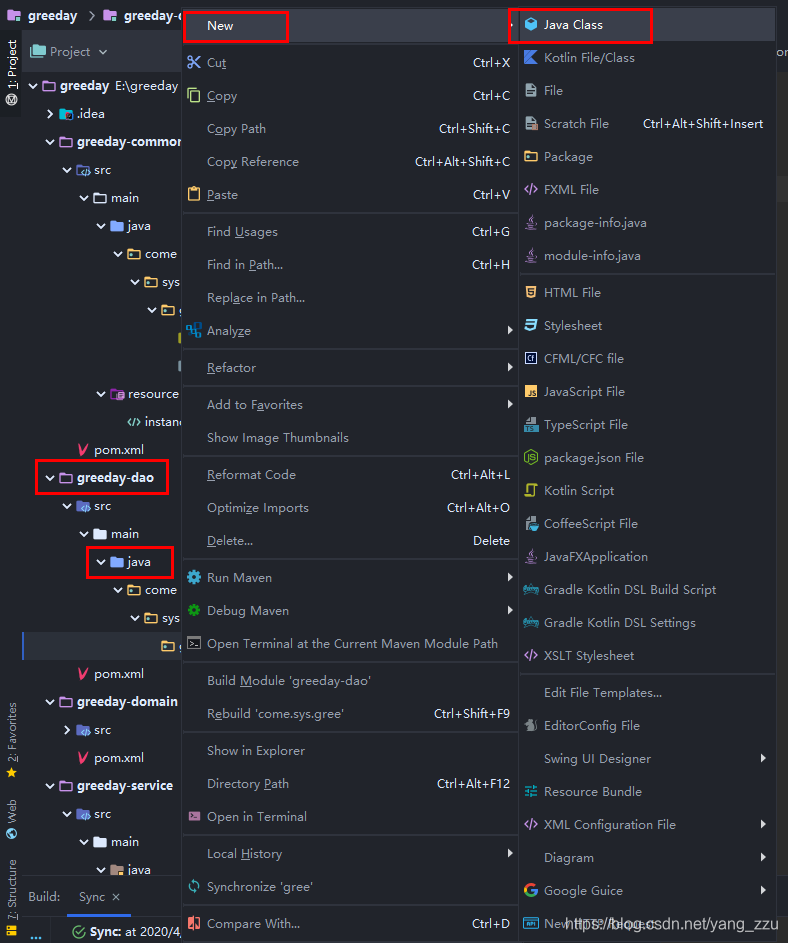Open the 1: Project tool window button
This screenshot has width=788, height=943.
pos(11,73)
